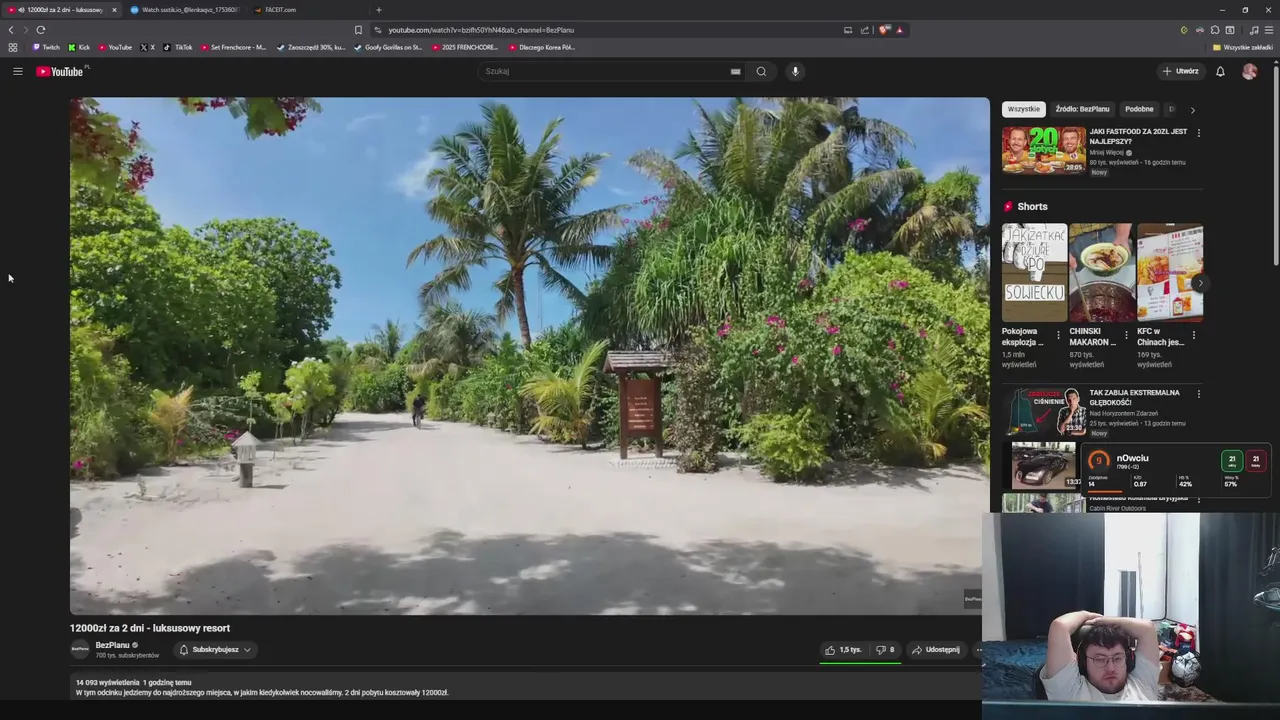
Task: Open the browser wallet icon
Action: pos(1230,30)
